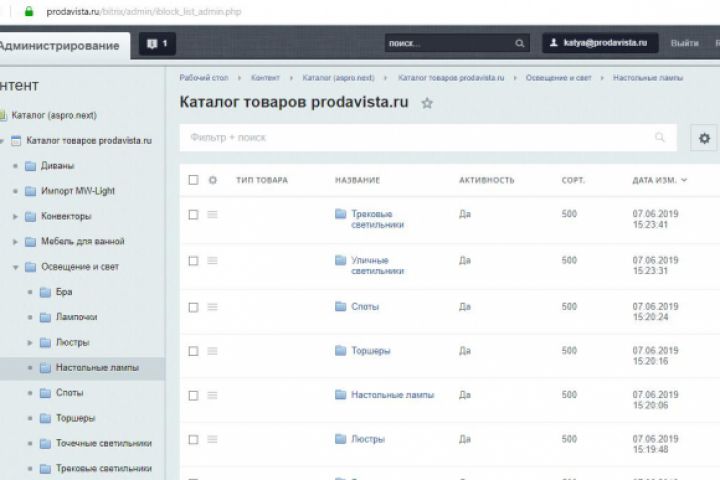Open row actions menu for Люстры row
Image resolution: width=720 pixels, height=480 pixels.
point(212,439)
